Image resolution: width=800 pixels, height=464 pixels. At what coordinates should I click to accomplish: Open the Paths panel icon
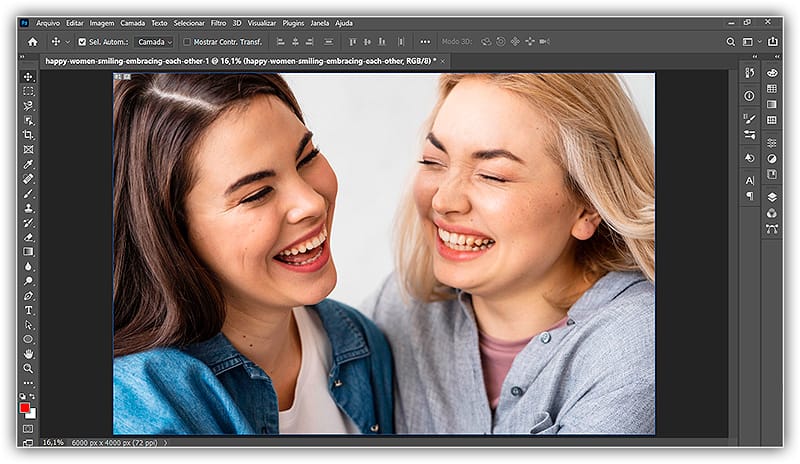772,229
